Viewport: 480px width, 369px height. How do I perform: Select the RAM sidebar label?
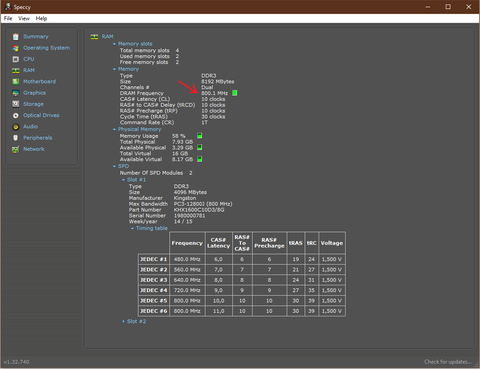(x=29, y=70)
